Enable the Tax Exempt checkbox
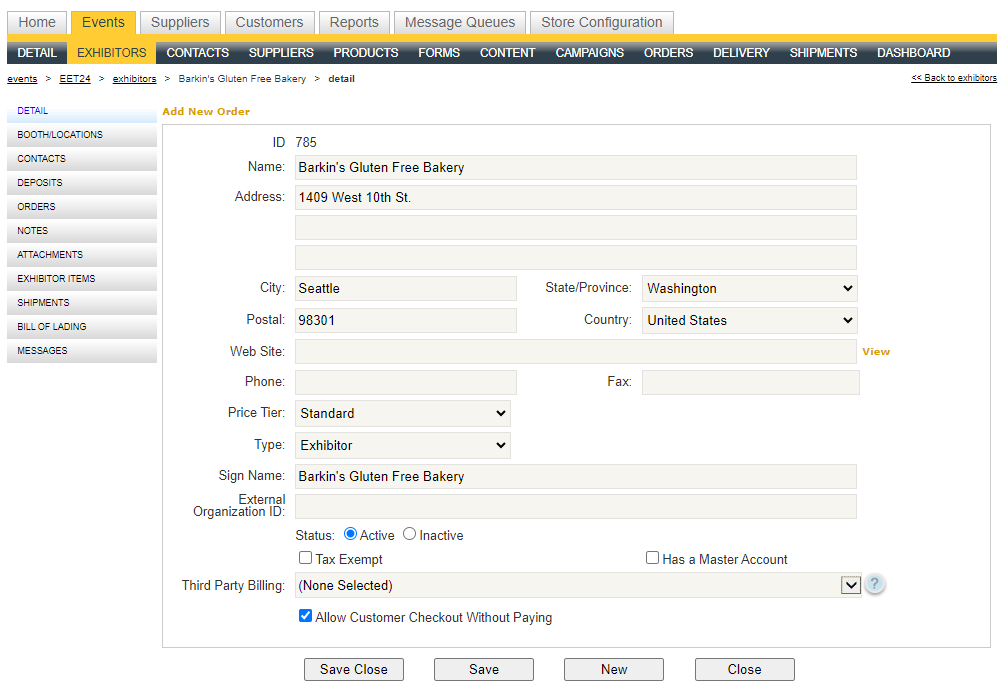The image size is (1001, 687). pos(305,557)
